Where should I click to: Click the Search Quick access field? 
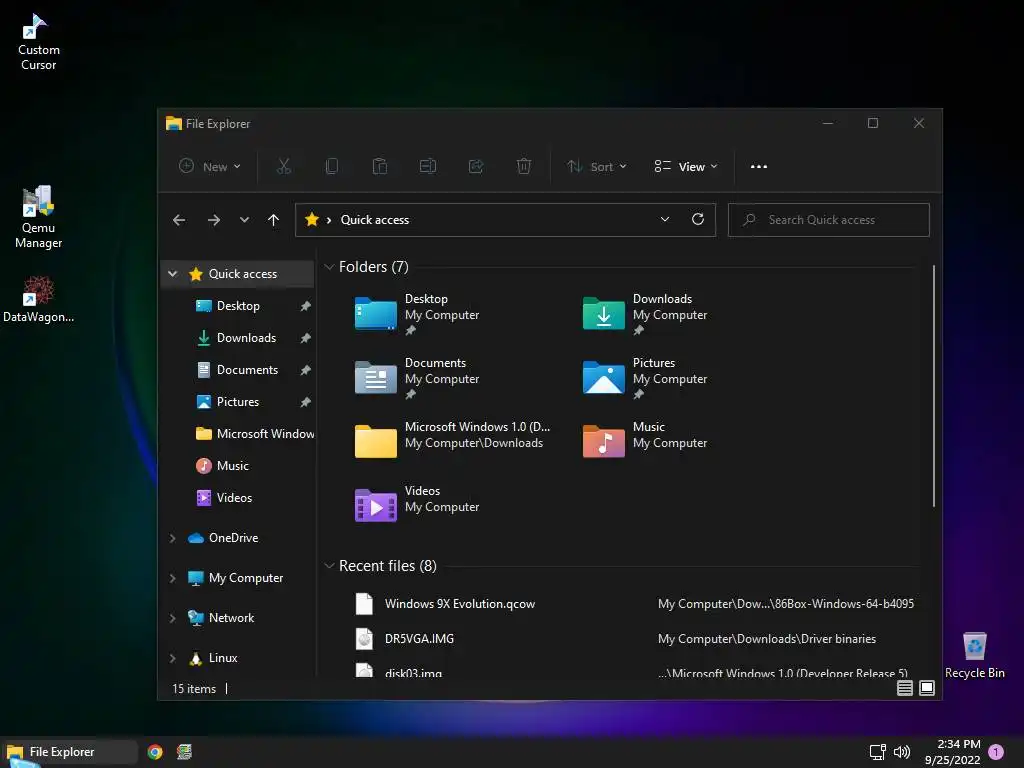[829, 220]
